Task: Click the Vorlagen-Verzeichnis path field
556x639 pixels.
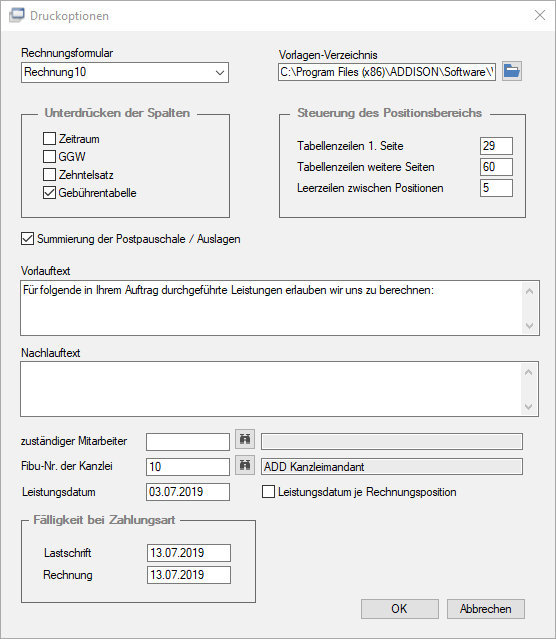Action: 387,72
